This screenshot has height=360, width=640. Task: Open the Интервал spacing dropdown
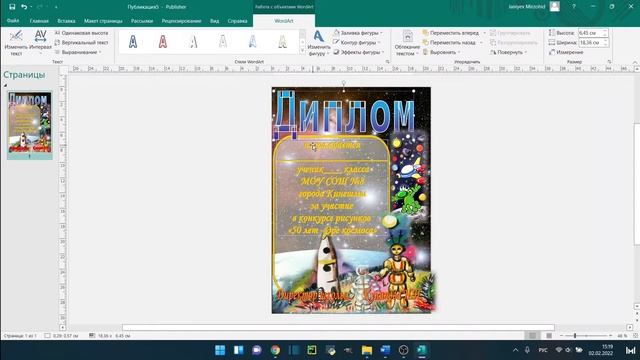(40, 42)
